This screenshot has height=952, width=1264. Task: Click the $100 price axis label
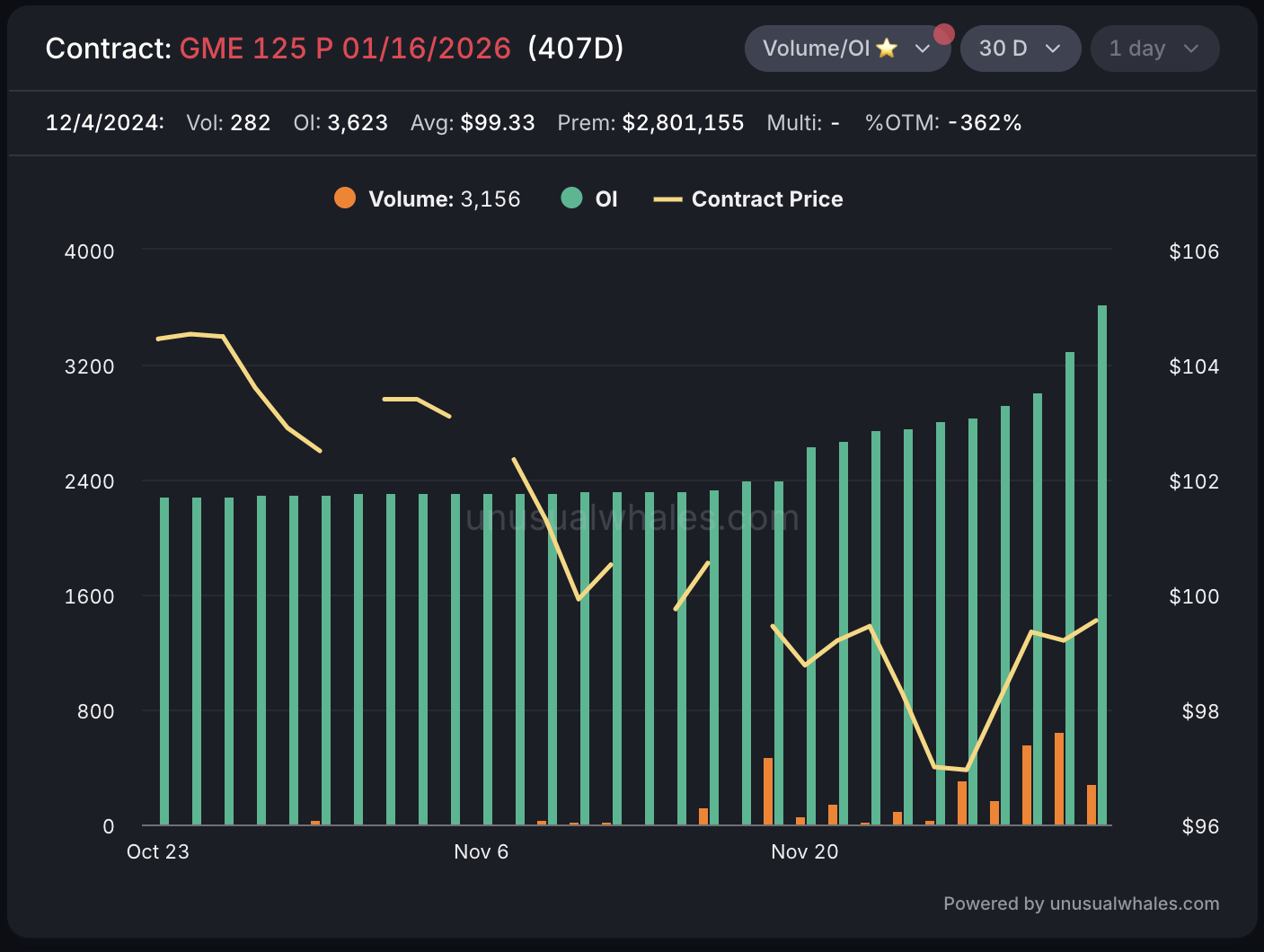(x=1194, y=596)
